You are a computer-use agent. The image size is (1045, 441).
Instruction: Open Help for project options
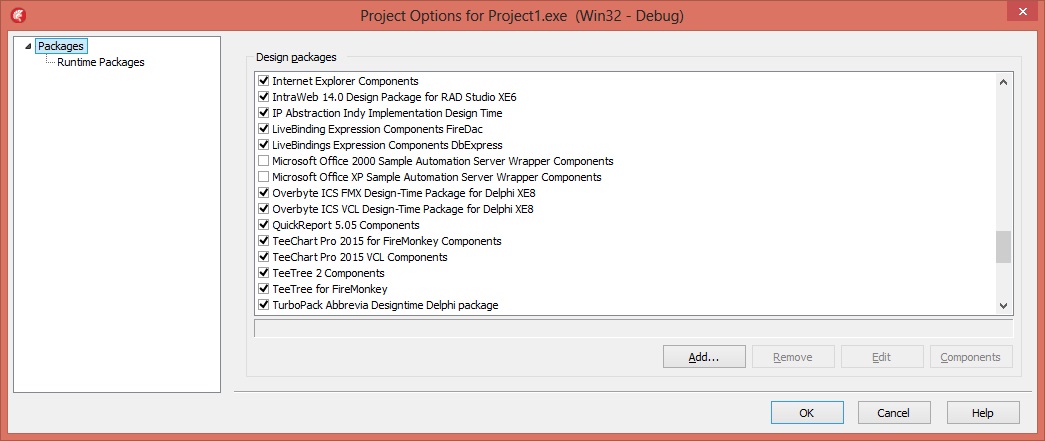point(983,412)
